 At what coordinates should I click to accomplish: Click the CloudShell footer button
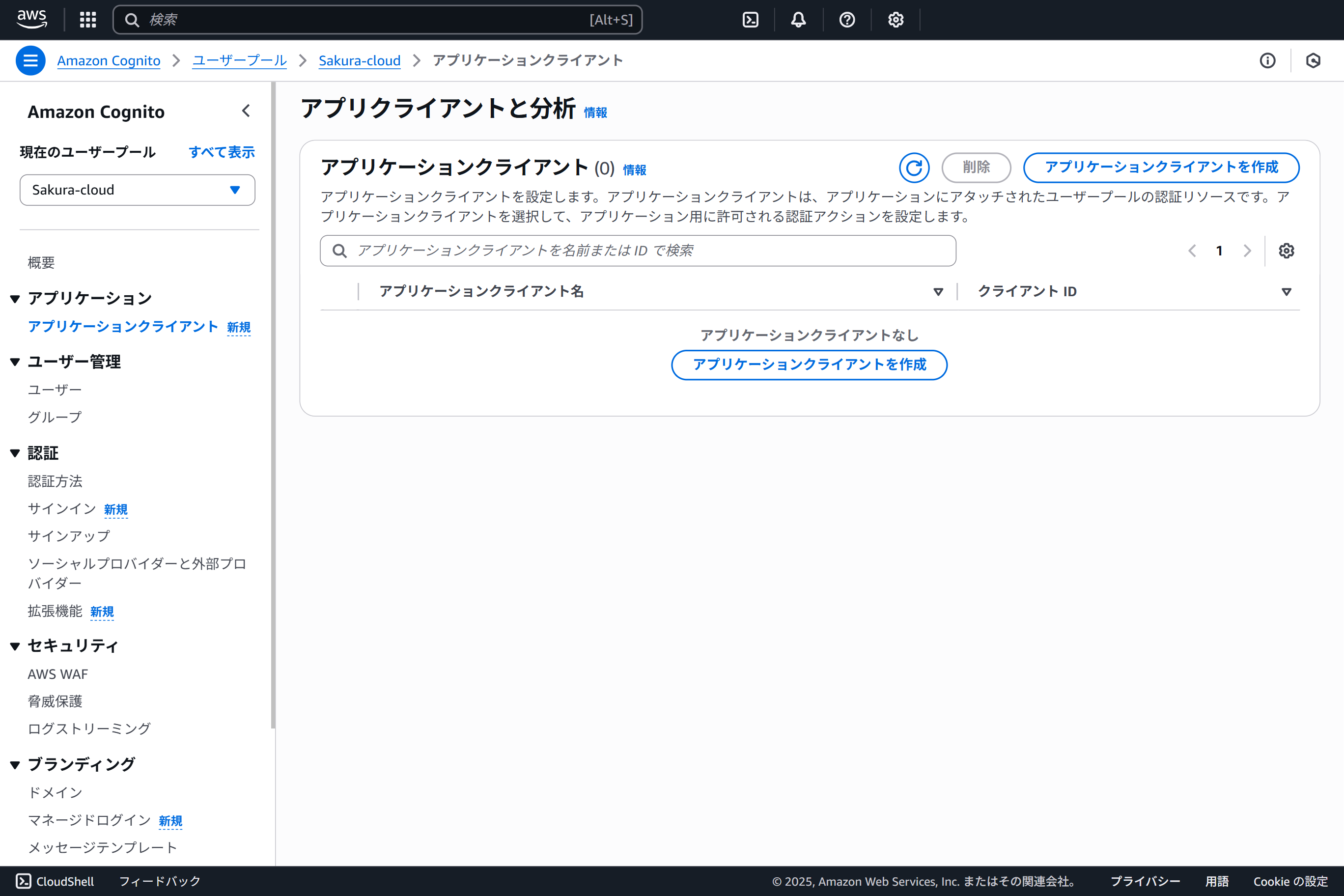pyautogui.click(x=55, y=881)
